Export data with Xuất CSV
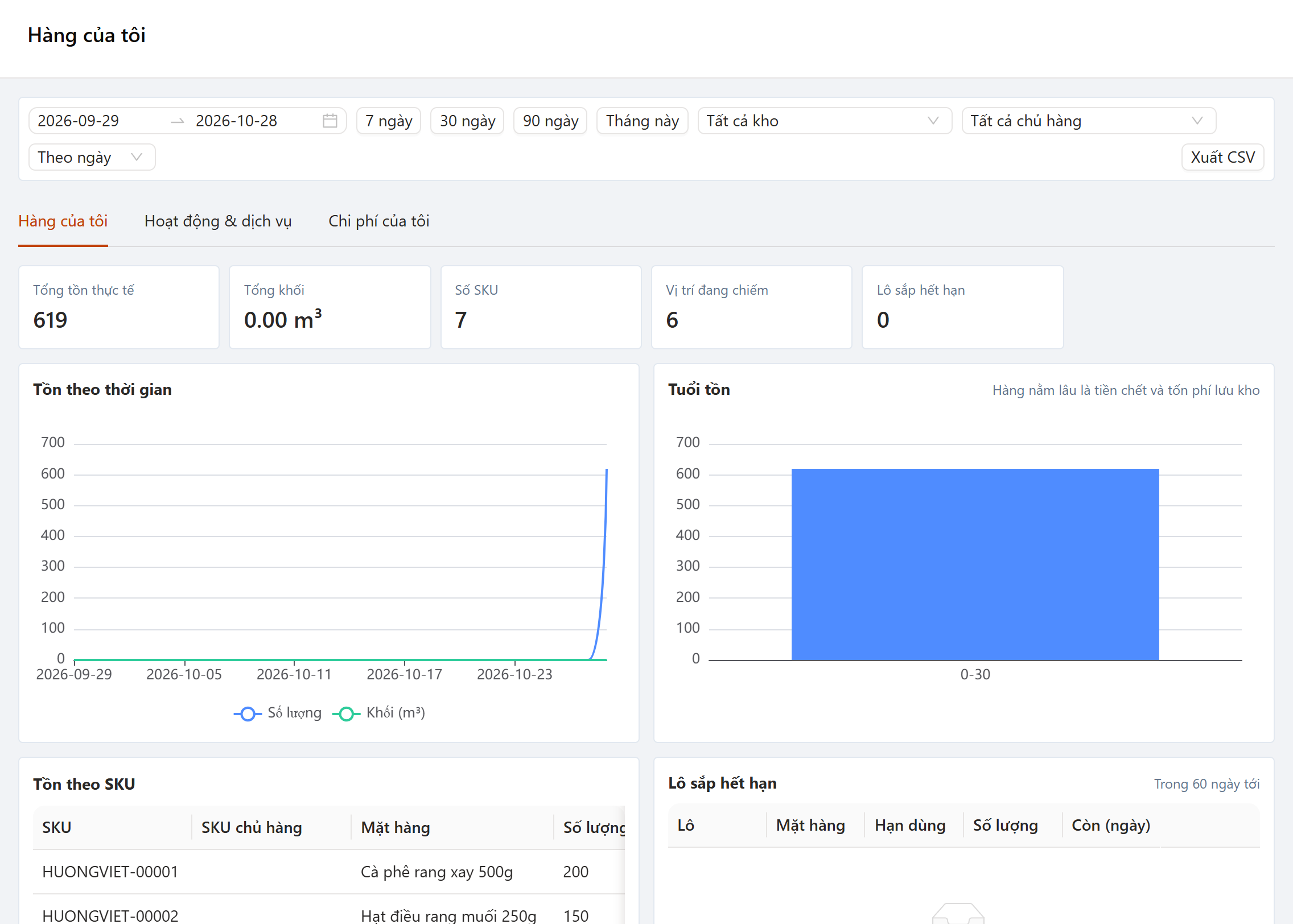This screenshot has height=924, width=1293. (x=1223, y=157)
